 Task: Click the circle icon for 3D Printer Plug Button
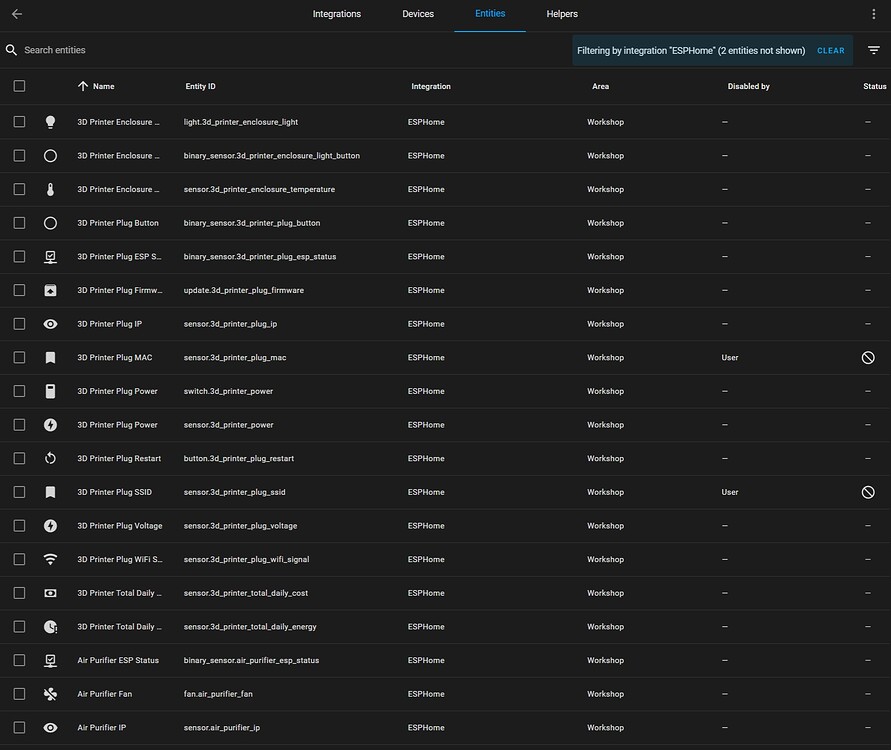[x=51, y=223]
